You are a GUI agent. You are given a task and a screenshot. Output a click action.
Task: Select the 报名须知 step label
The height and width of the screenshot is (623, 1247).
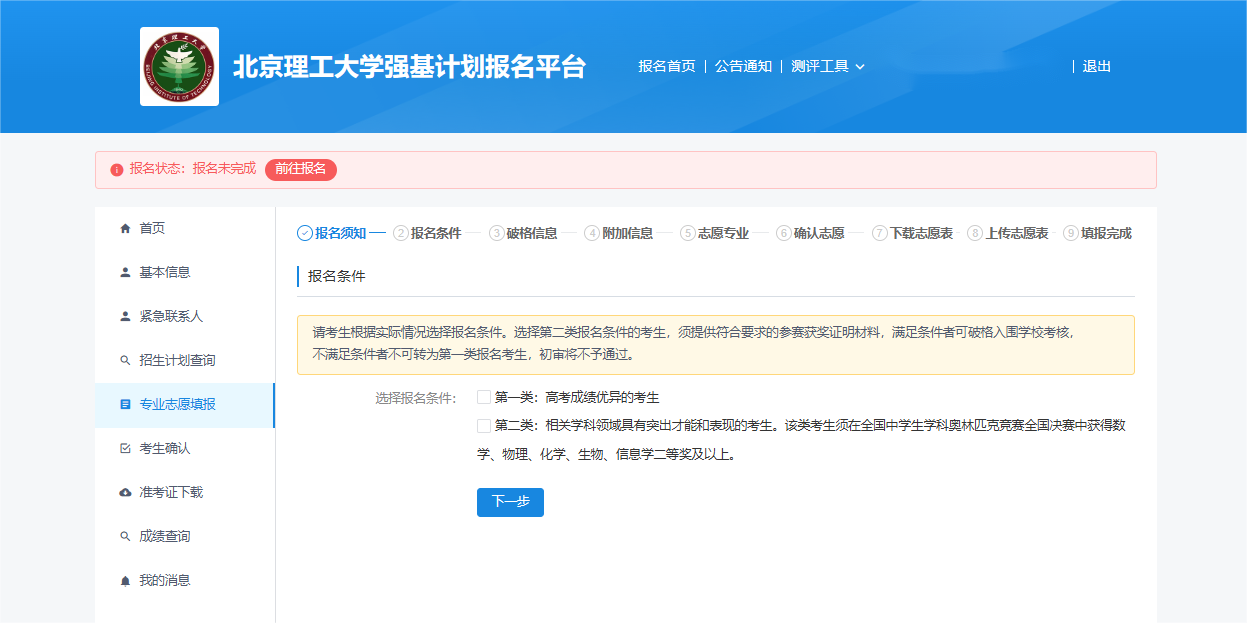coord(341,233)
